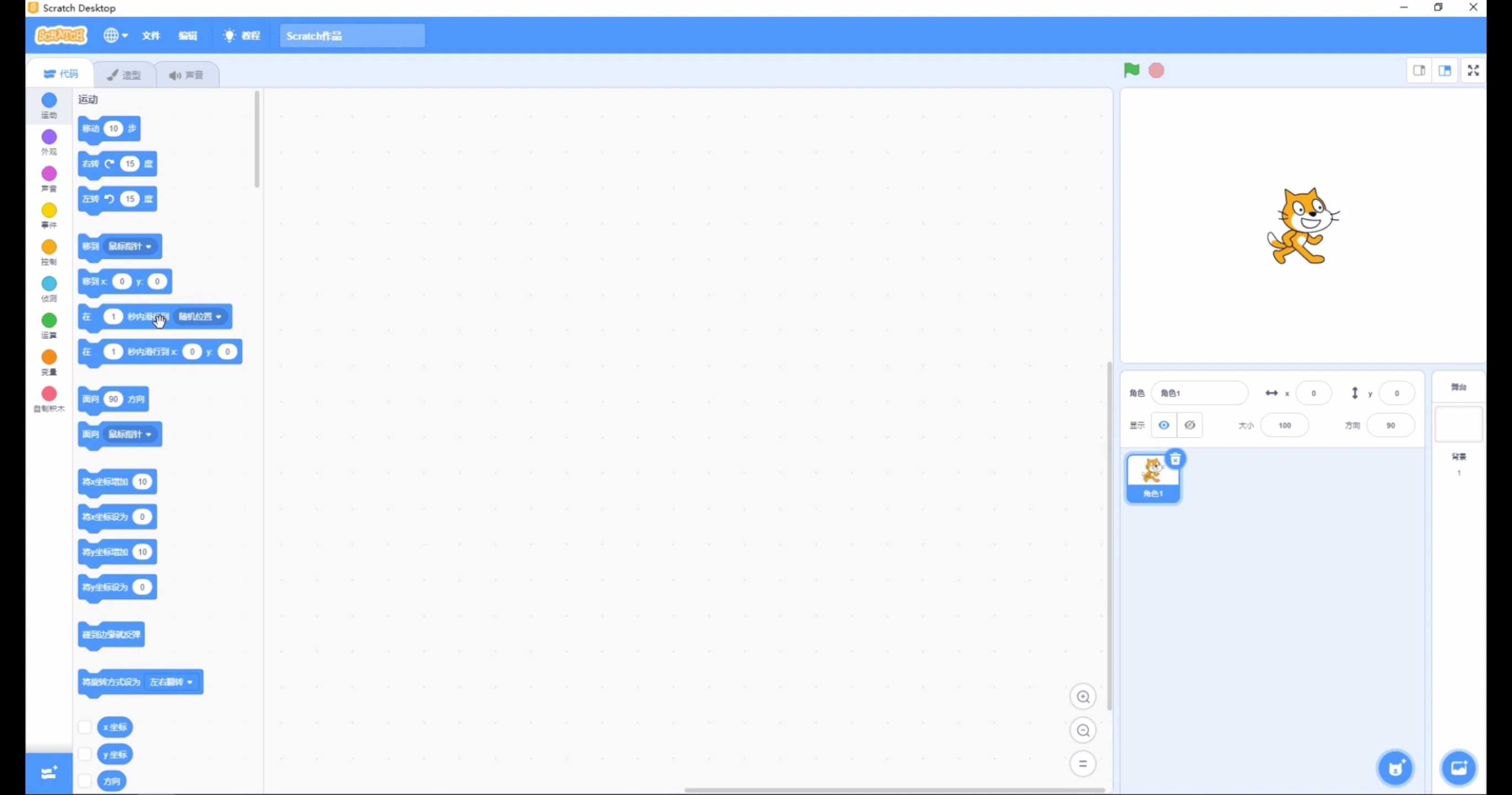Enable the x坐标 reporter checkbox

(85, 727)
